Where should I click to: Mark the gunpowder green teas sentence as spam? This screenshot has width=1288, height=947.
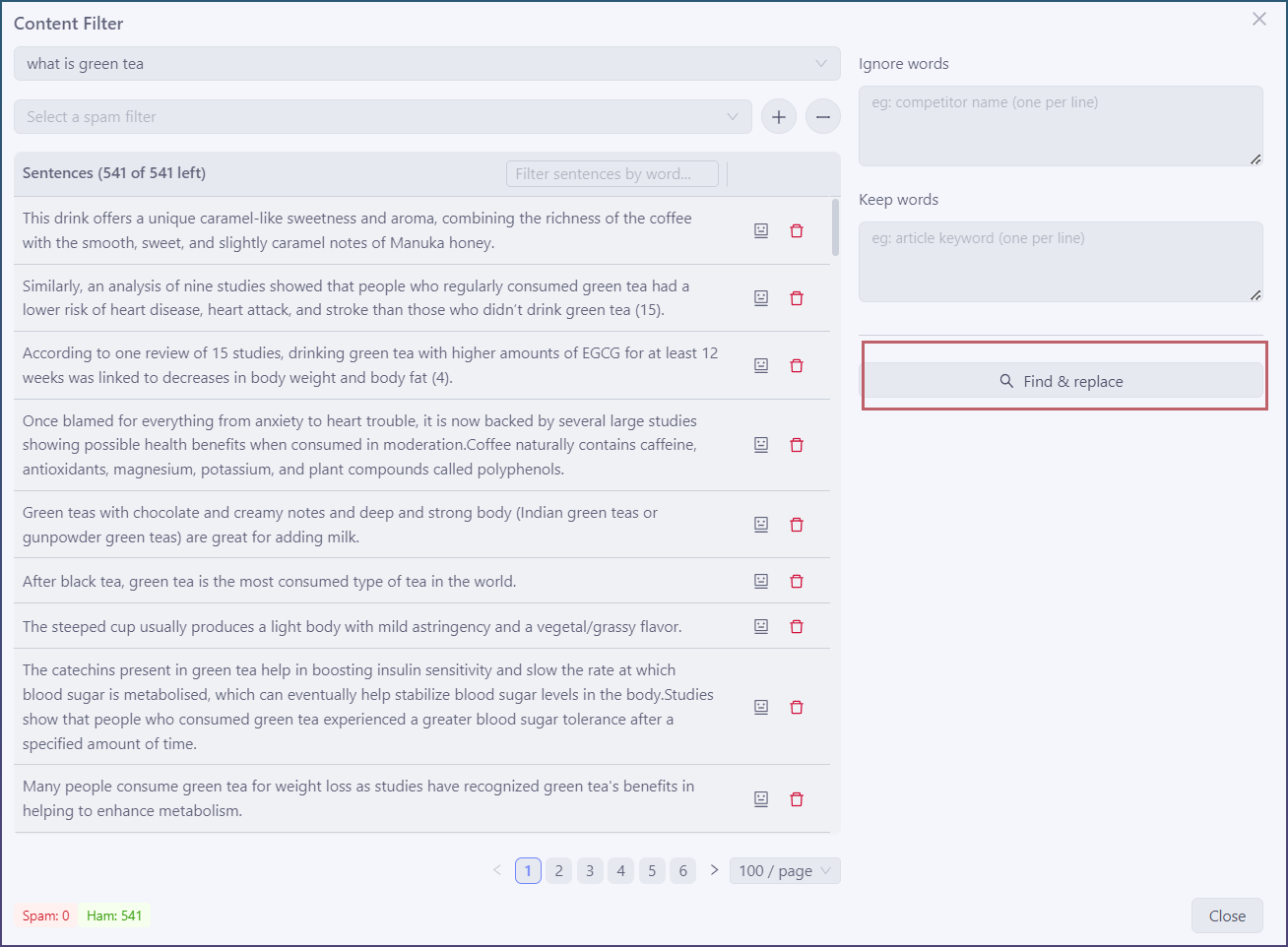(761, 525)
